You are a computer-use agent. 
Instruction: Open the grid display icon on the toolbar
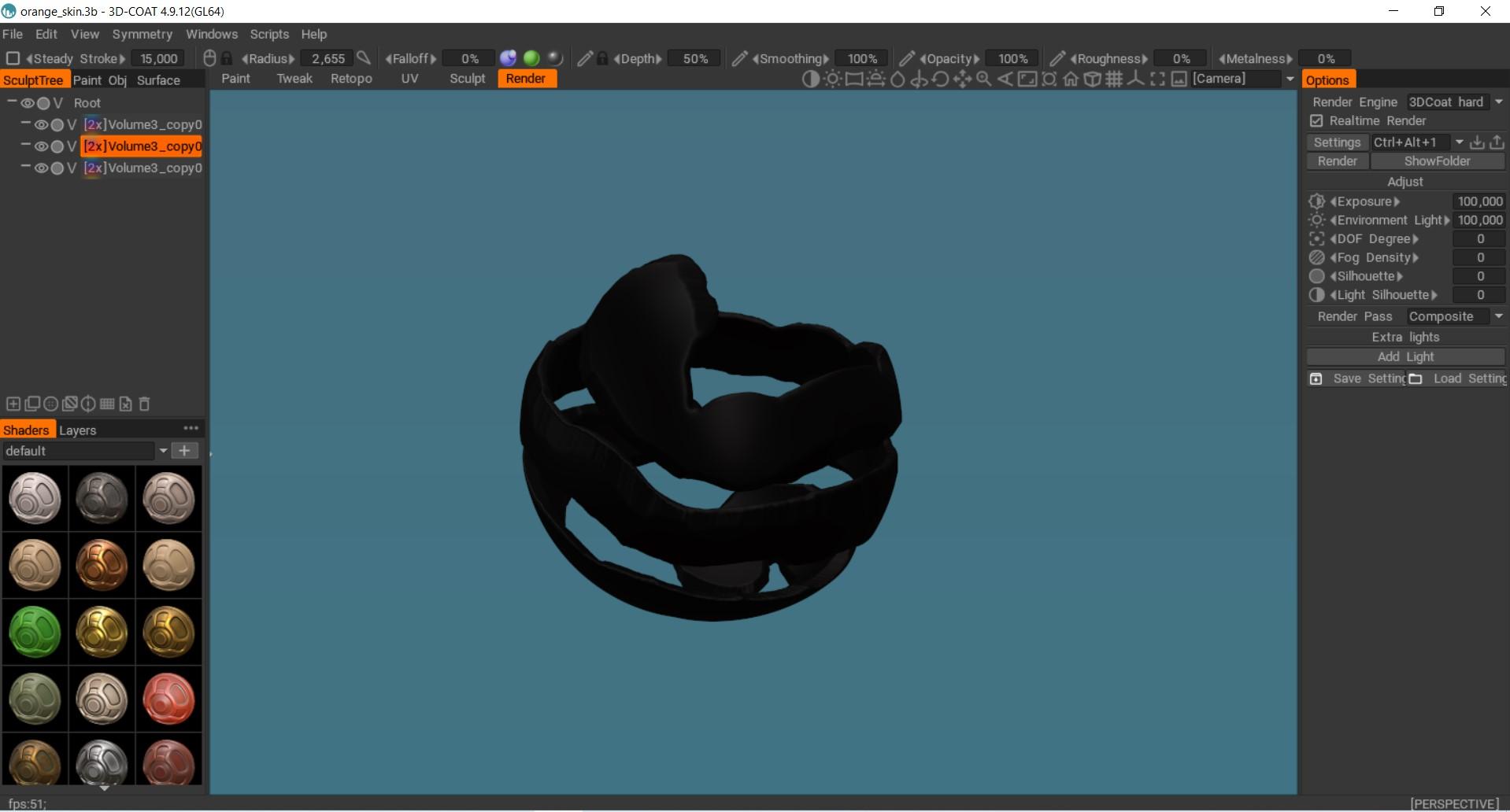pos(1112,79)
